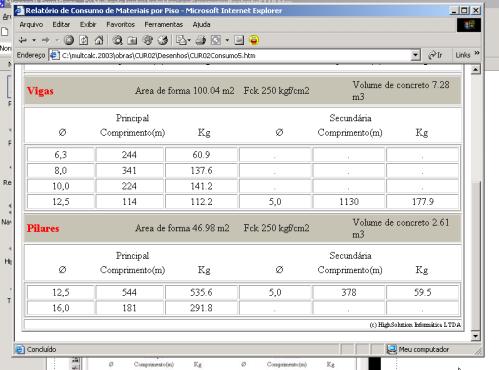Click the Pilares weight cell 291.8
The height and width of the screenshot is (370, 499).
[201, 308]
